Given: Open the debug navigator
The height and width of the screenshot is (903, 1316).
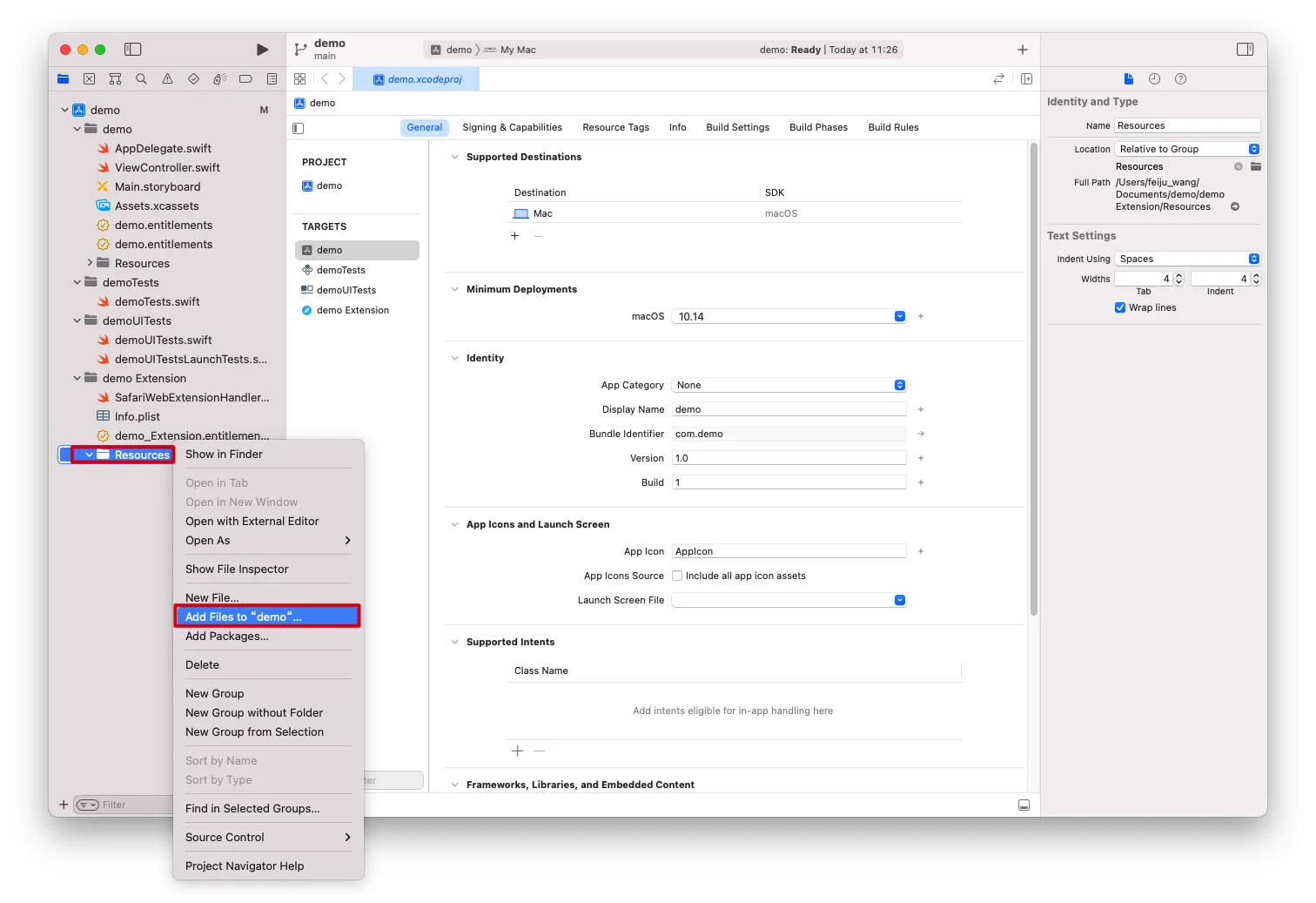Looking at the screenshot, I should (x=219, y=79).
